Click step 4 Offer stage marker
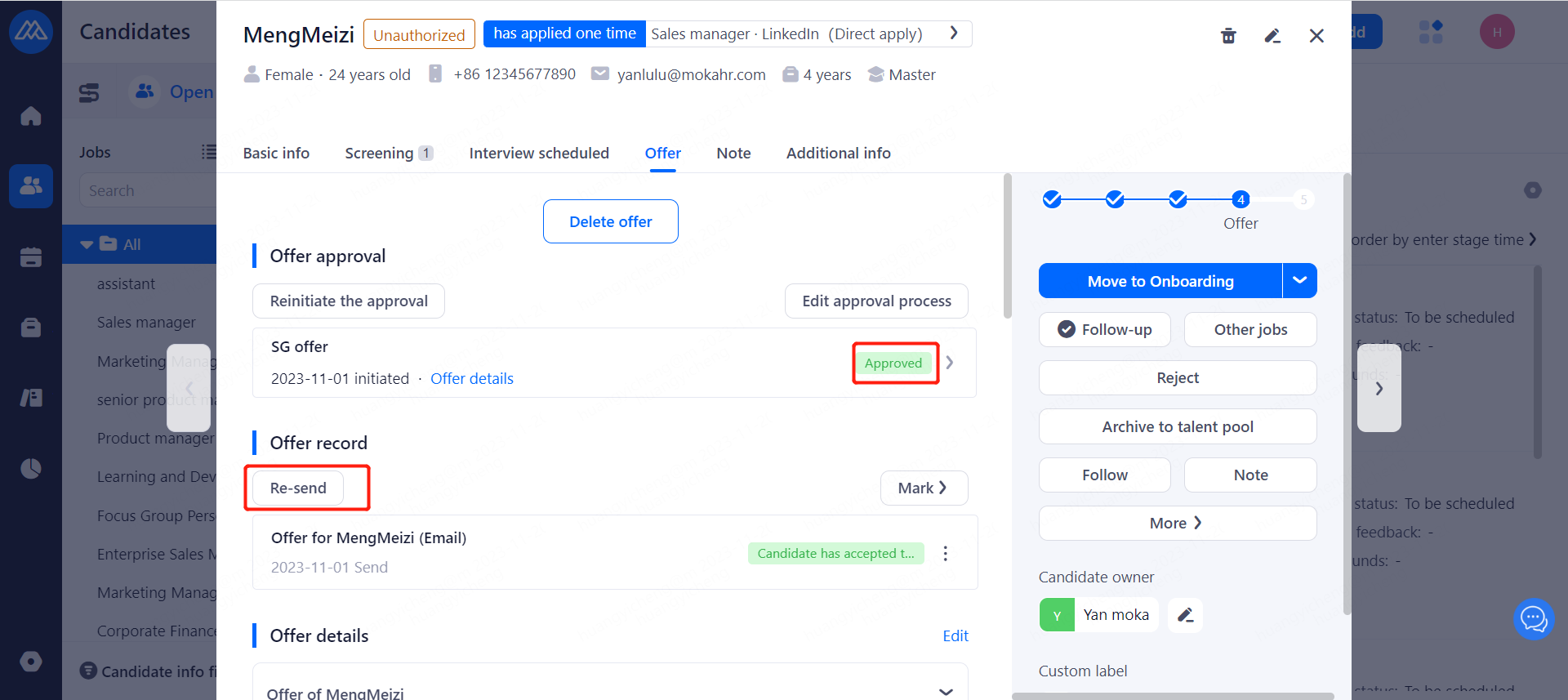Viewport: 1568px width, 700px height. [1241, 199]
